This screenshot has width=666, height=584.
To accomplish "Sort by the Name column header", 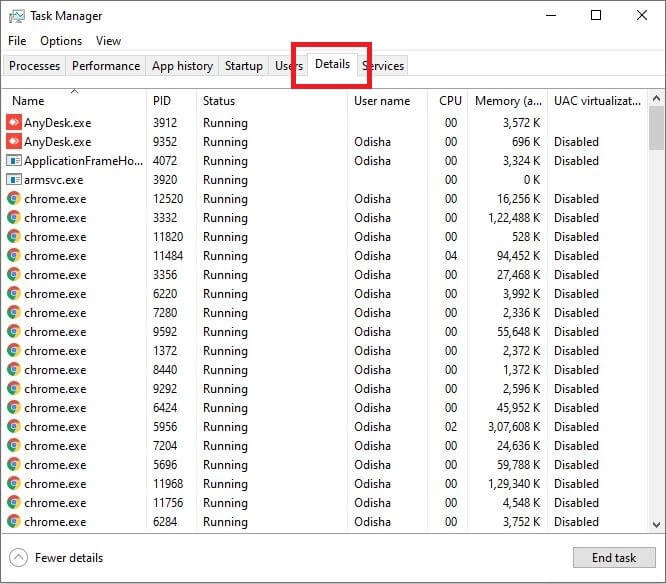I will coord(75,101).
